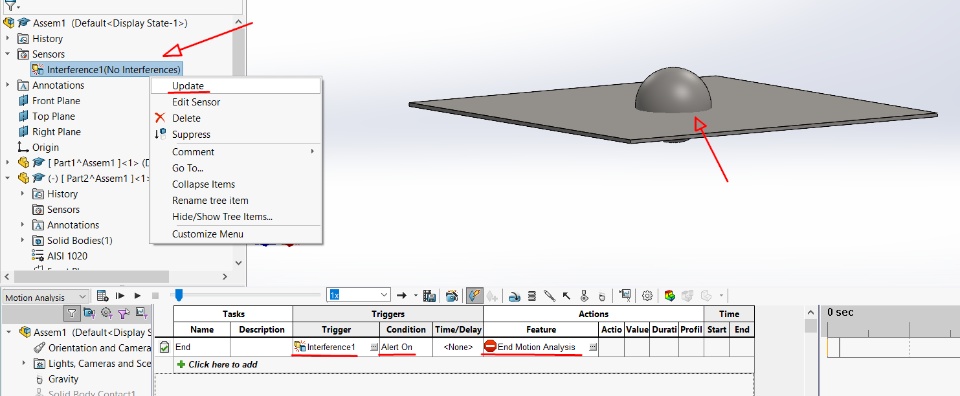Choose Collapse Items in the context menu
Image resolution: width=960 pixels, height=396 pixels.
(236, 184)
